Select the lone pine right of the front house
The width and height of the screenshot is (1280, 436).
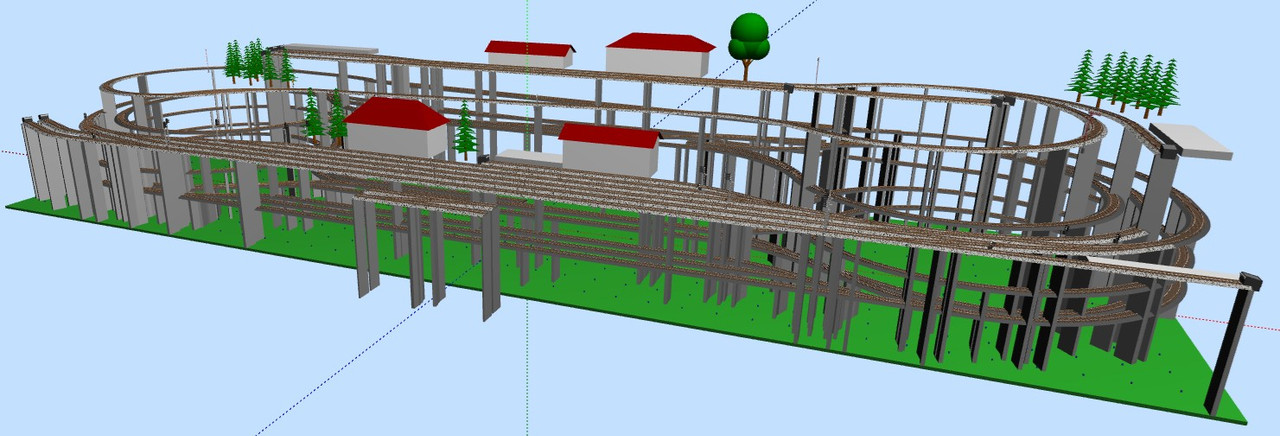tap(465, 130)
